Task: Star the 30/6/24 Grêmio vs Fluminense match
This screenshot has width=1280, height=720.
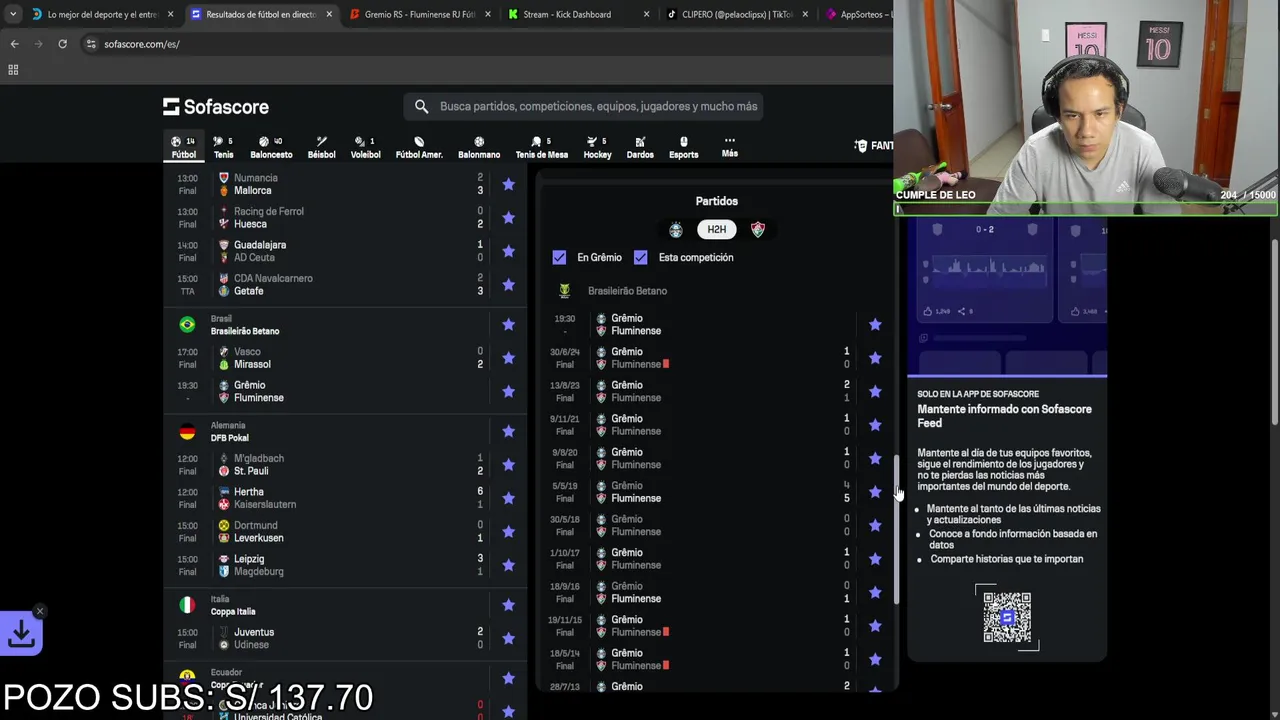Action: point(875,358)
